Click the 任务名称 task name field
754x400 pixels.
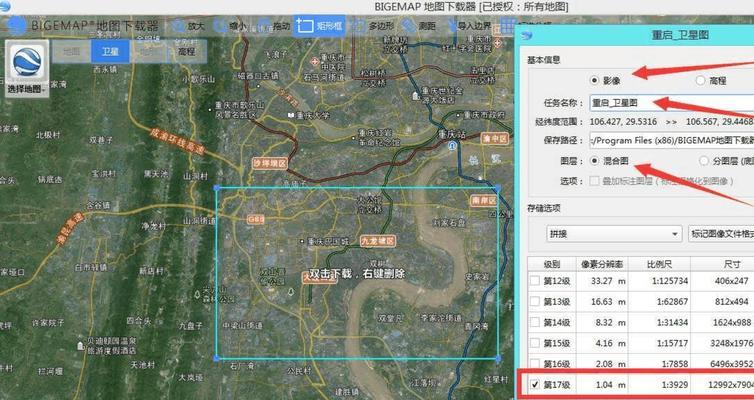pos(672,103)
